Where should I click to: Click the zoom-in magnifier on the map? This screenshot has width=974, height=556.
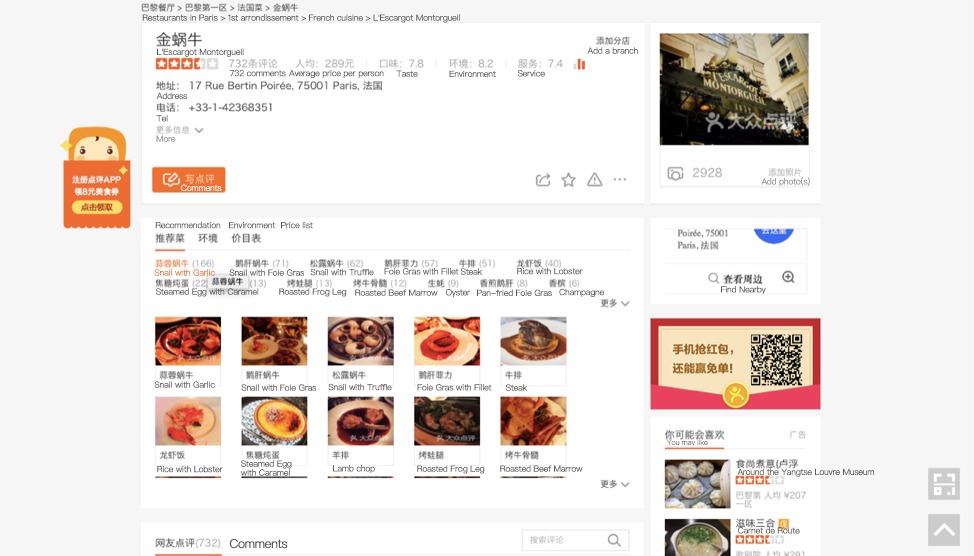pyautogui.click(x=788, y=278)
